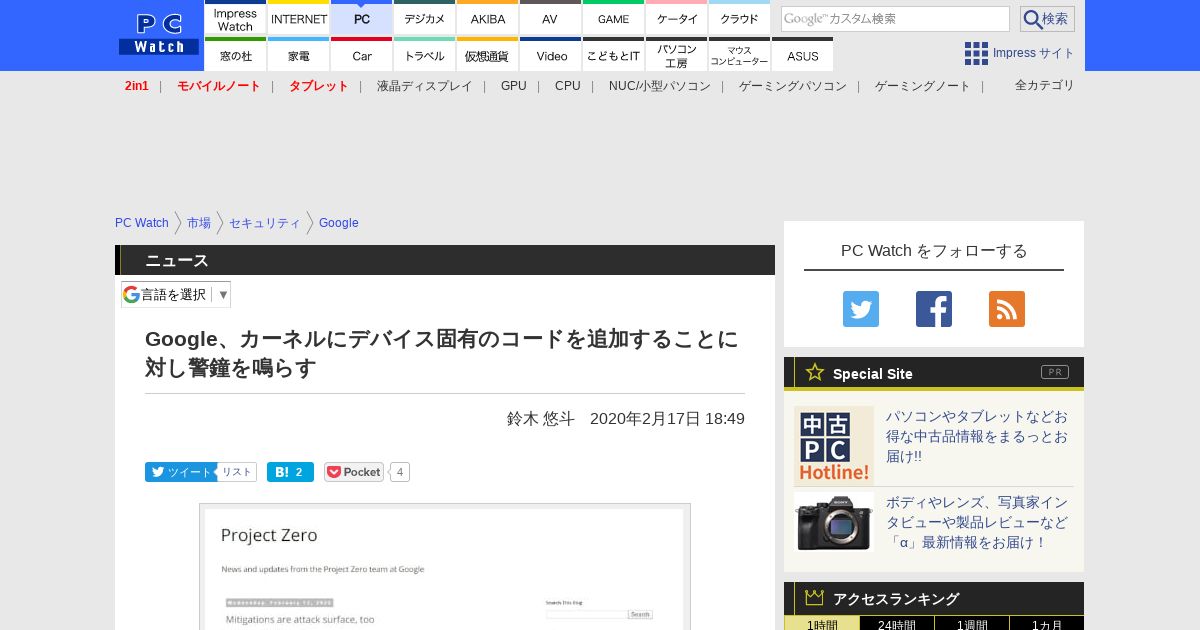Open the Facebook follow icon
Viewport: 1200px width, 630px height.
pyautogui.click(x=934, y=309)
